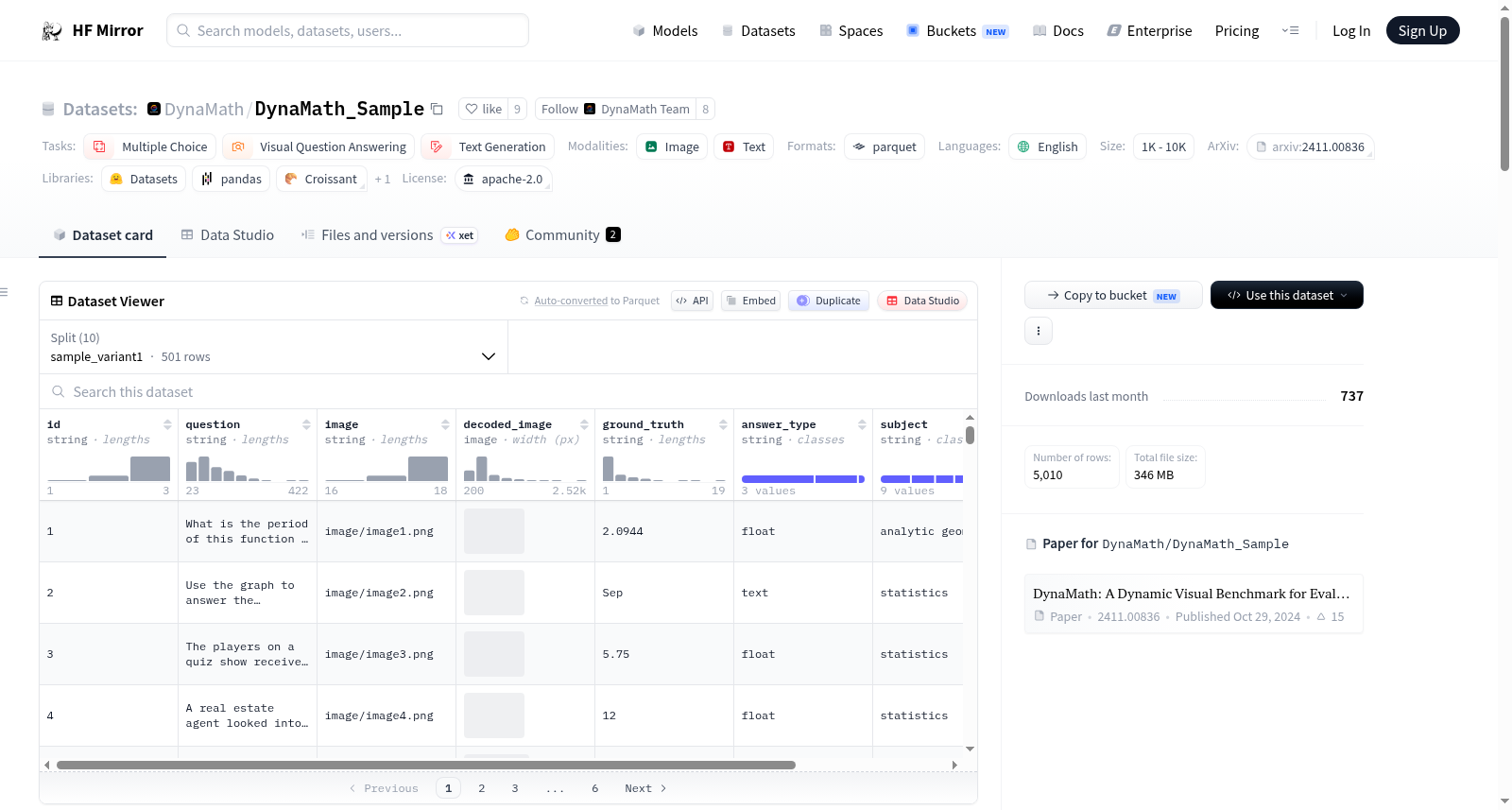Sort the decoded_image column

click(584, 424)
